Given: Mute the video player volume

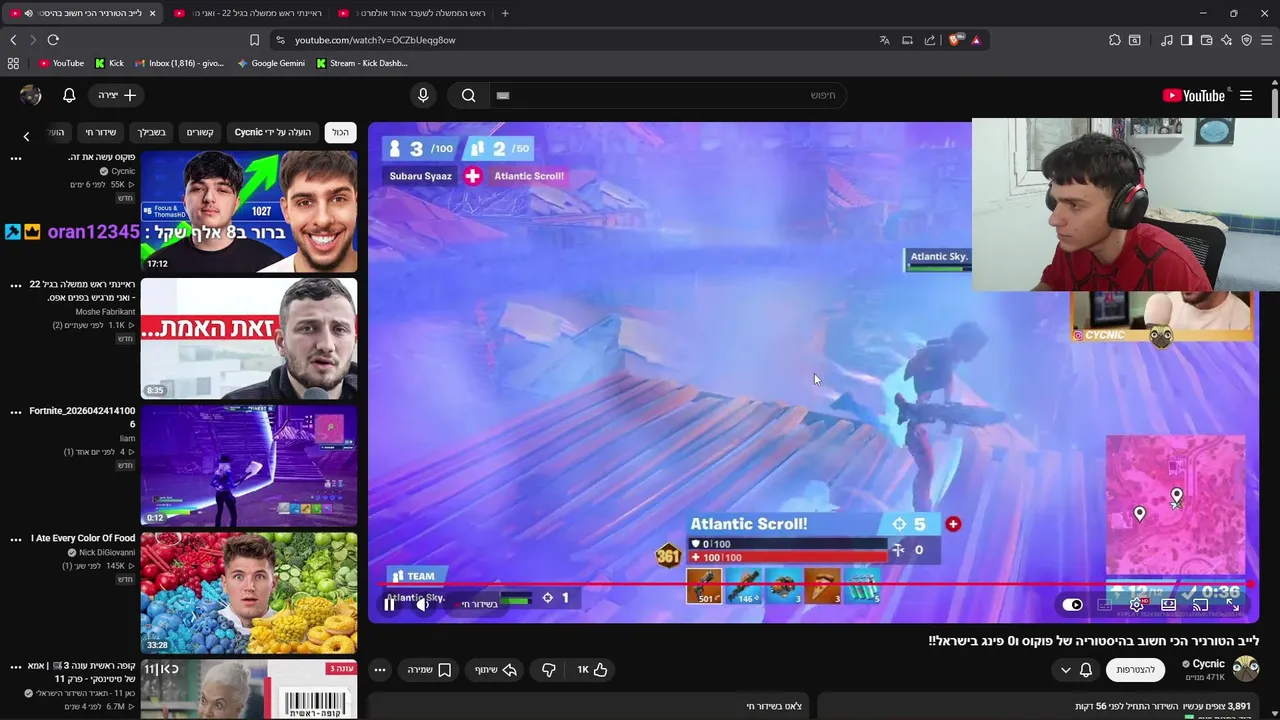Looking at the screenshot, I should point(422,604).
